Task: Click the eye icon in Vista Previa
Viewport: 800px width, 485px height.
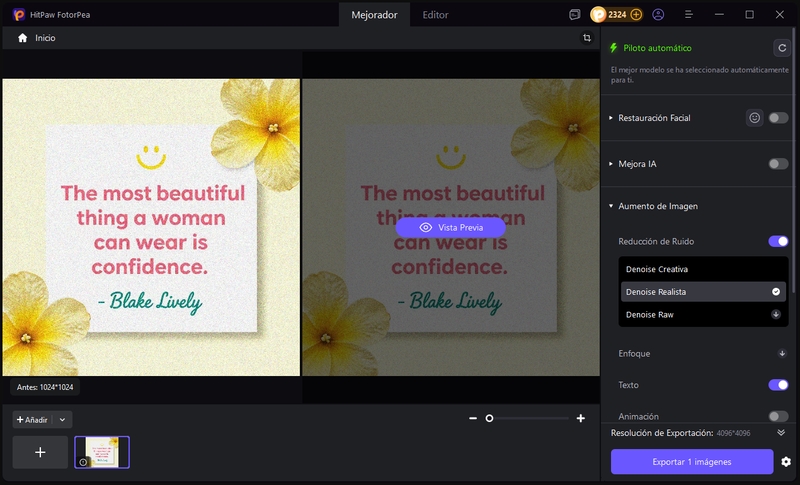Action: (x=426, y=227)
